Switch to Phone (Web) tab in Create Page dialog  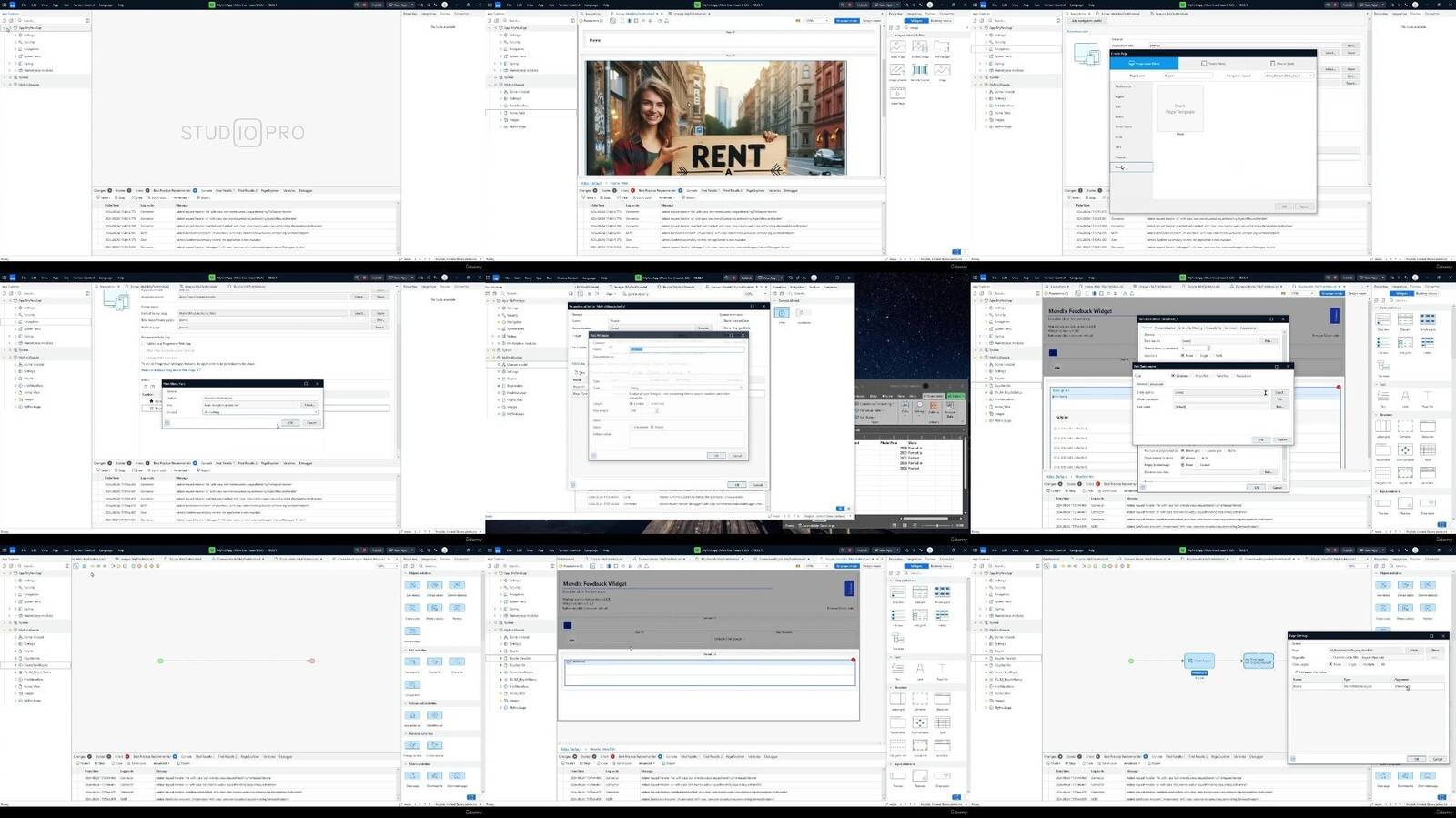click(x=1282, y=64)
